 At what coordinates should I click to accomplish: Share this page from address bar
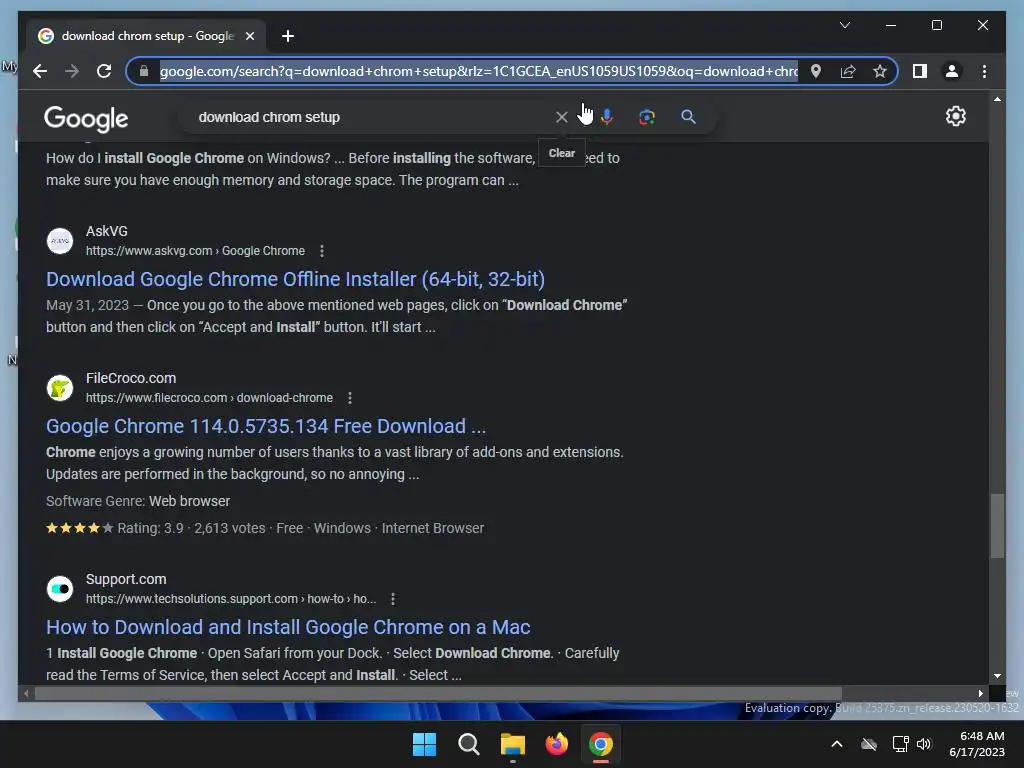click(848, 71)
